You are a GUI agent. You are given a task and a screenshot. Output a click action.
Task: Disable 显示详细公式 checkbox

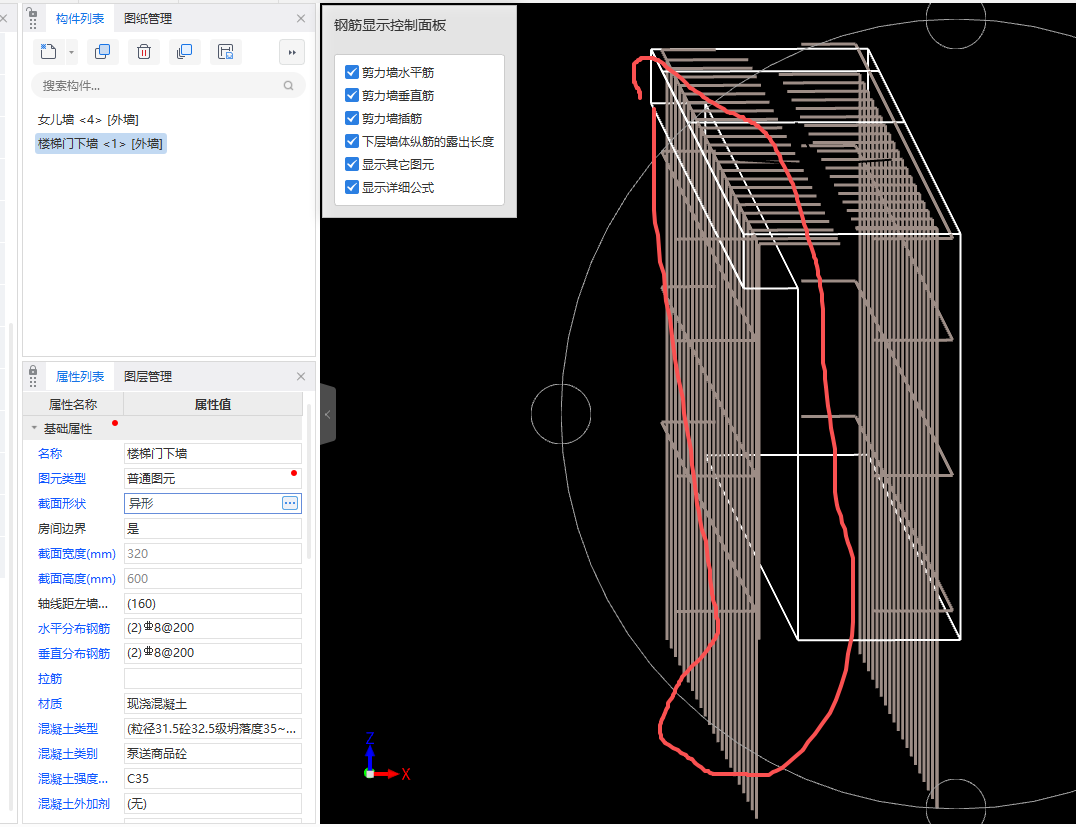click(351, 187)
